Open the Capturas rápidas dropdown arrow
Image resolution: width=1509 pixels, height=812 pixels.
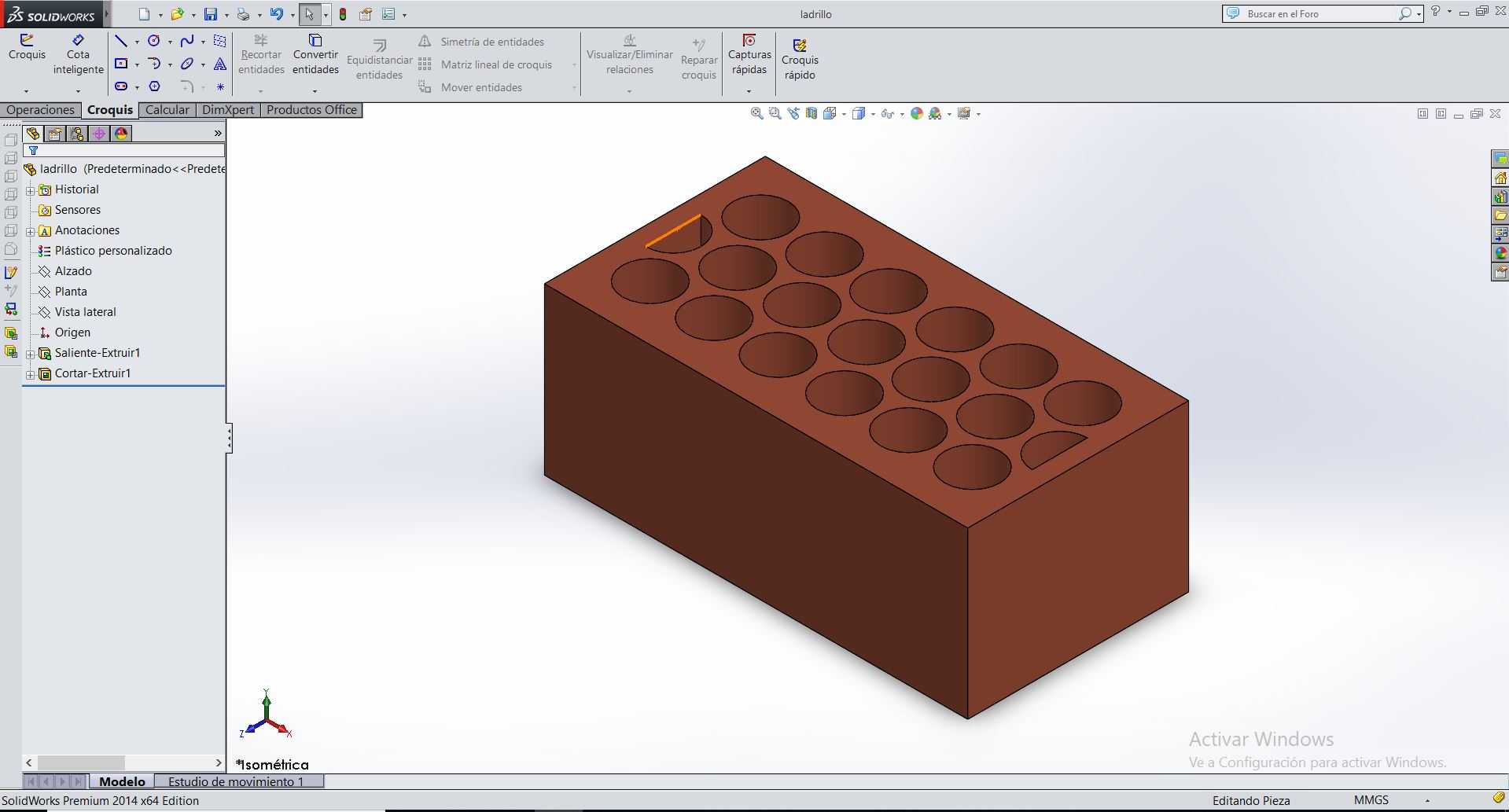click(749, 91)
